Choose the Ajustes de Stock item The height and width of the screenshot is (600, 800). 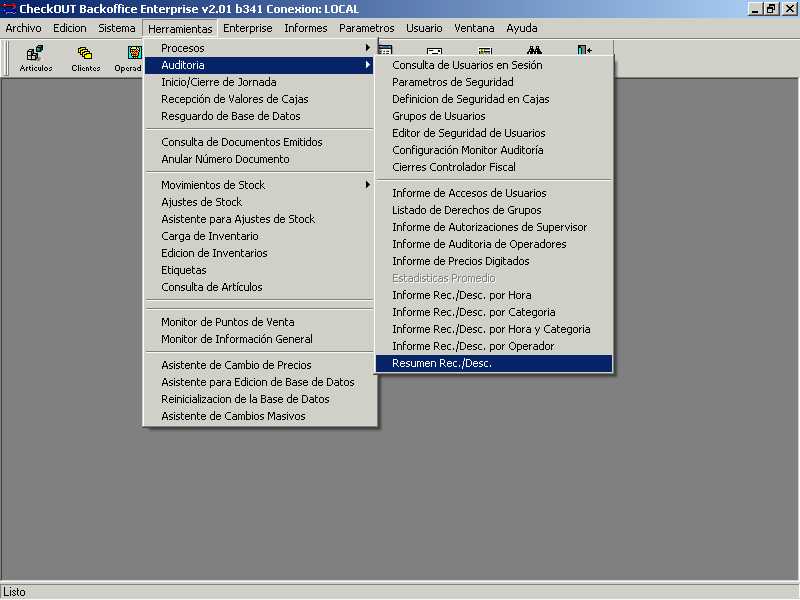(259, 202)
